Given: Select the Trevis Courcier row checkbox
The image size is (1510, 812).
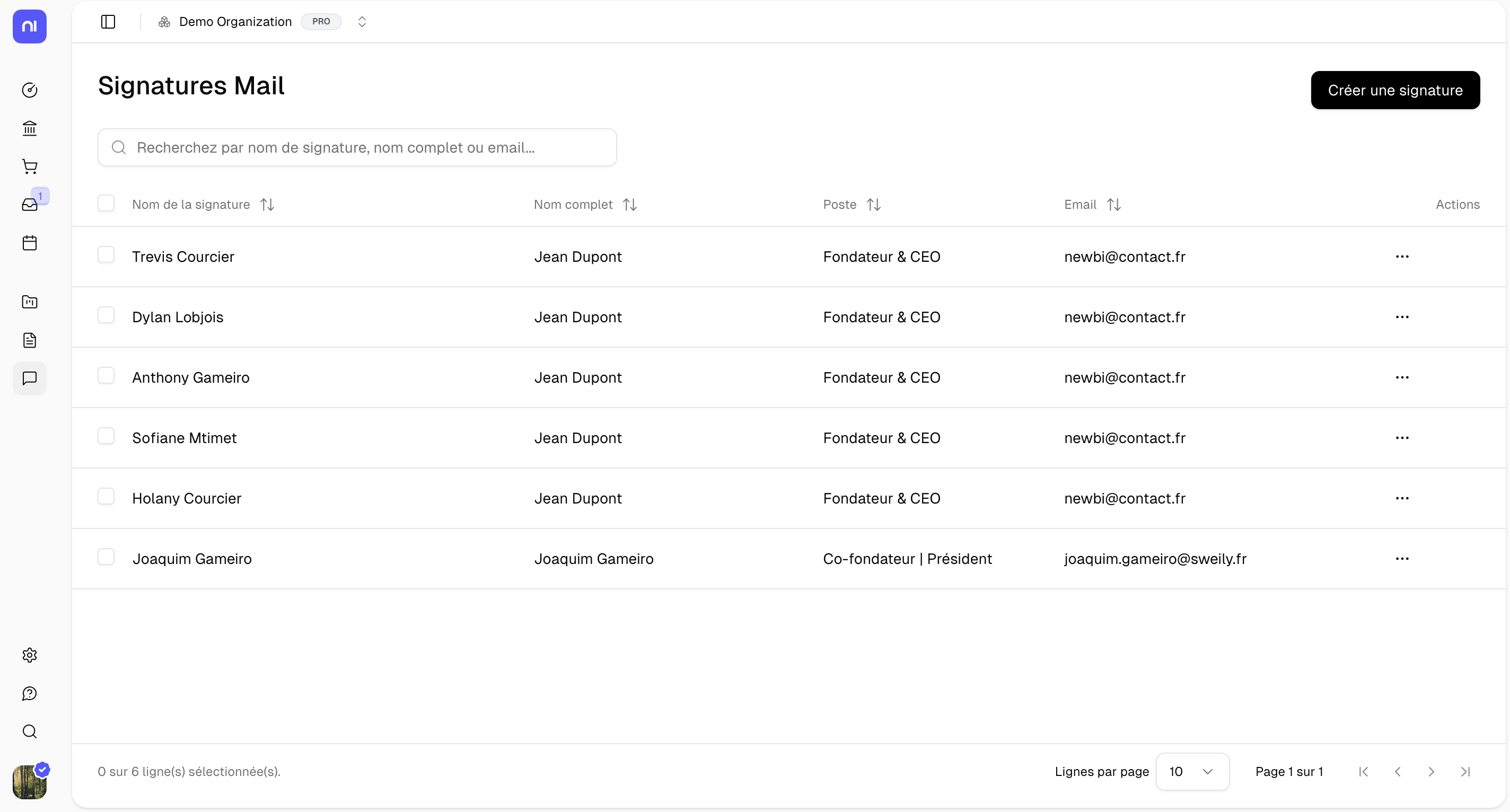Looking at the screenshot, I should click(x=106, y=255).
